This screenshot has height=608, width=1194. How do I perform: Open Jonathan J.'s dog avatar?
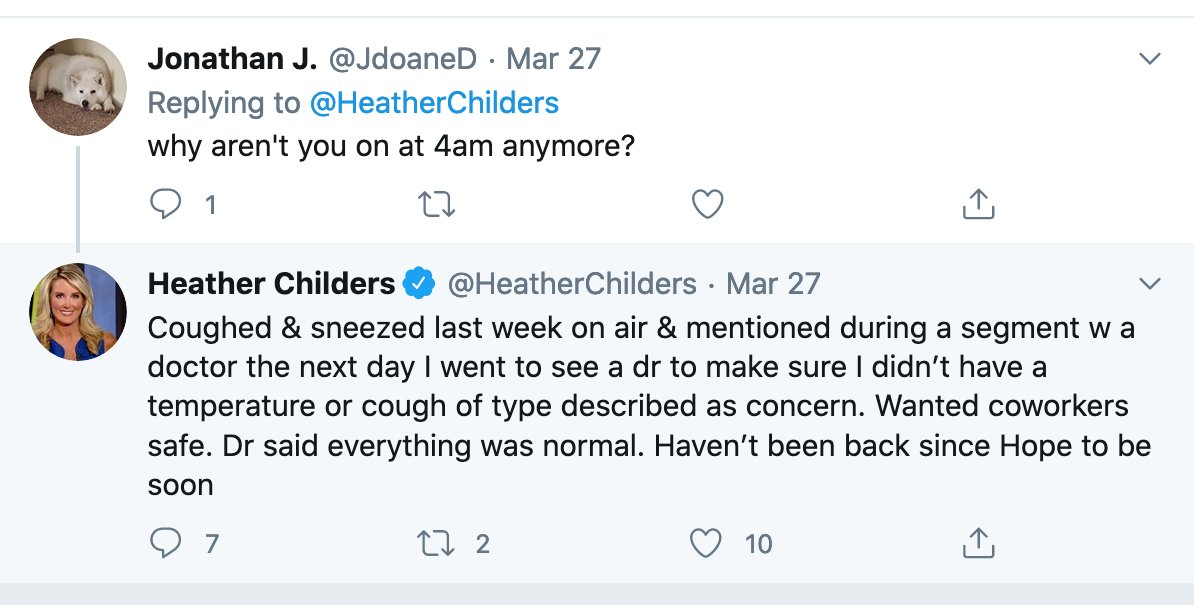pyautogui.click(x=78, y=87)
